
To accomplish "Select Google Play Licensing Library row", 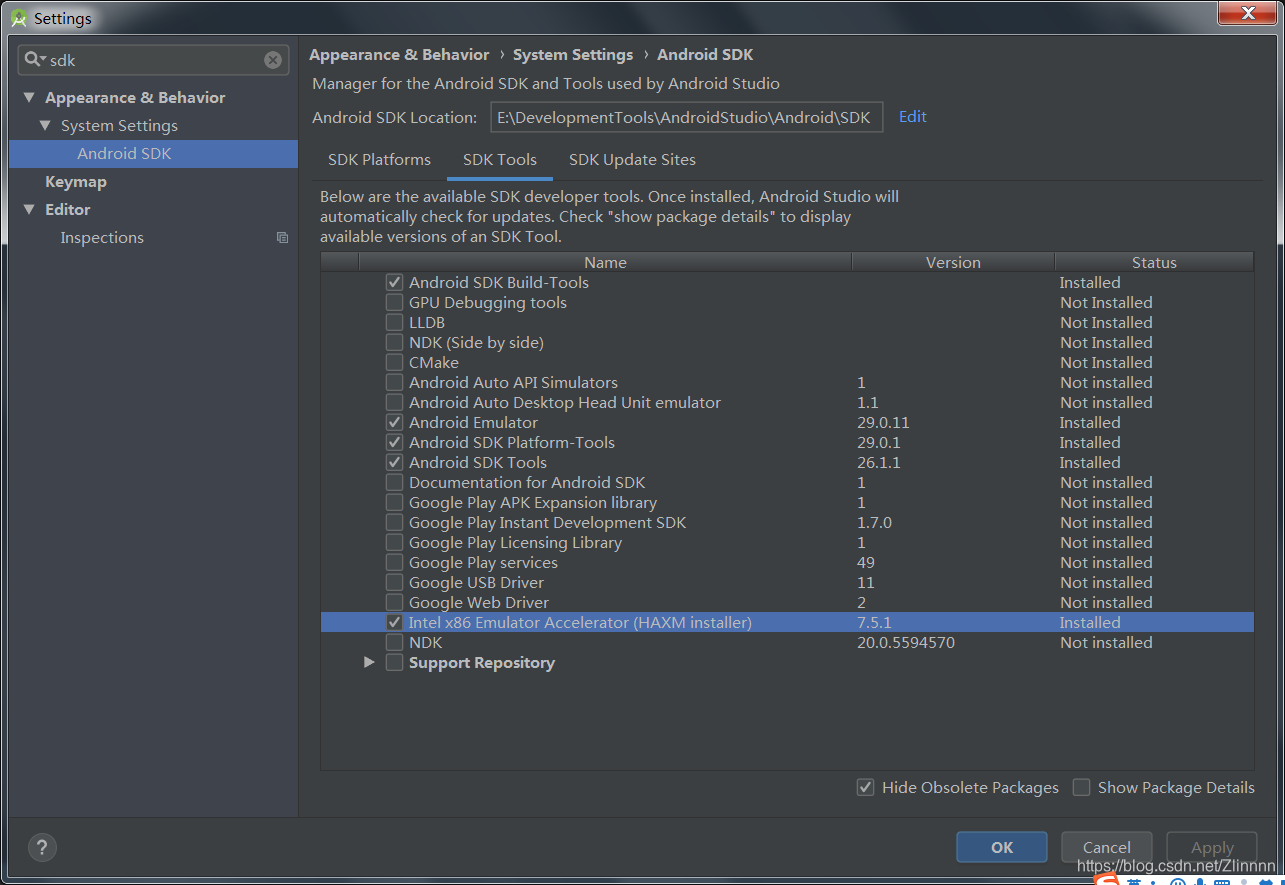I will 787,543.
